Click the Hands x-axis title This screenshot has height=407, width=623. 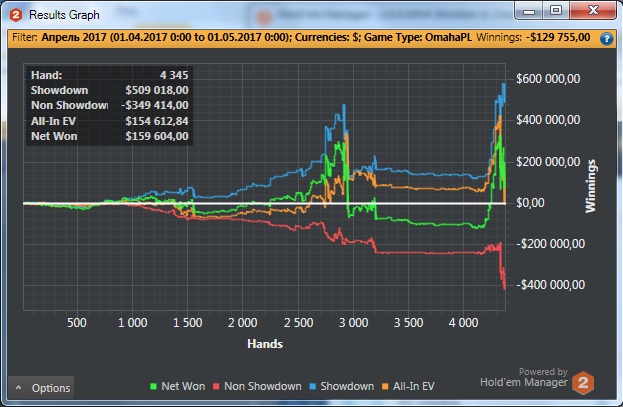click(x=265, y=344)
